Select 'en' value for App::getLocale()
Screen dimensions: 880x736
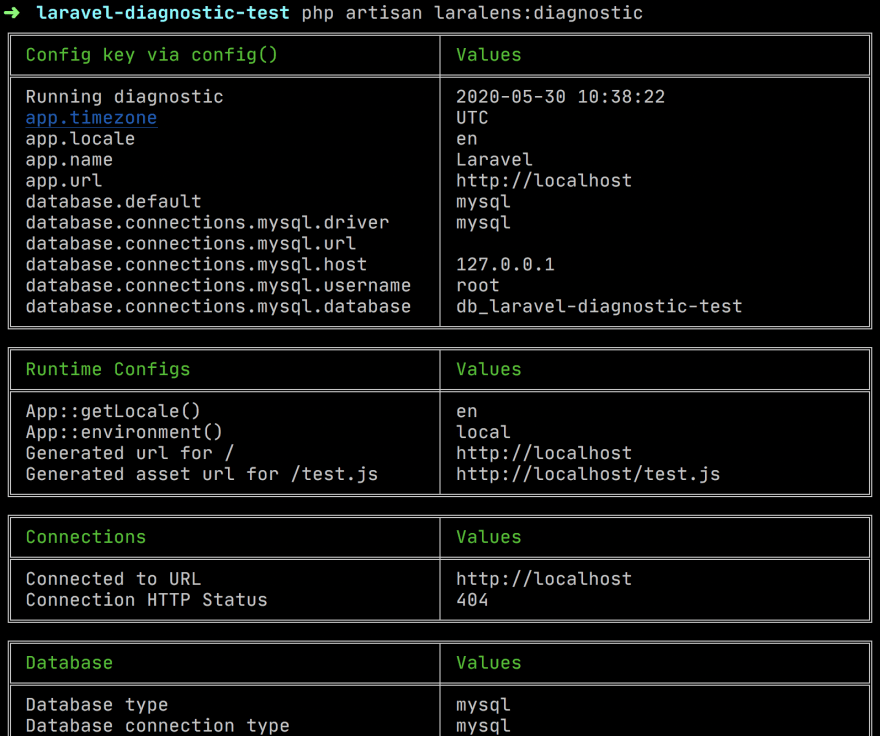tap(466, 411)
